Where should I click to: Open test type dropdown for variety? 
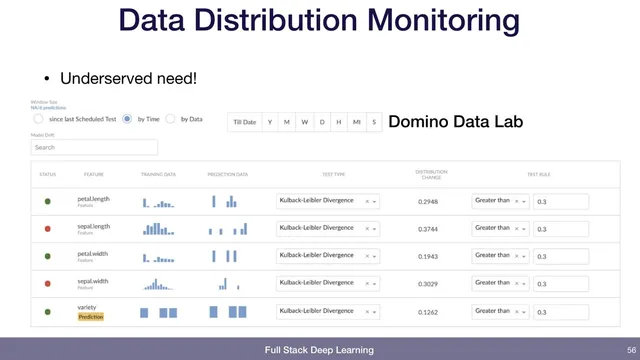coord(328,311)
